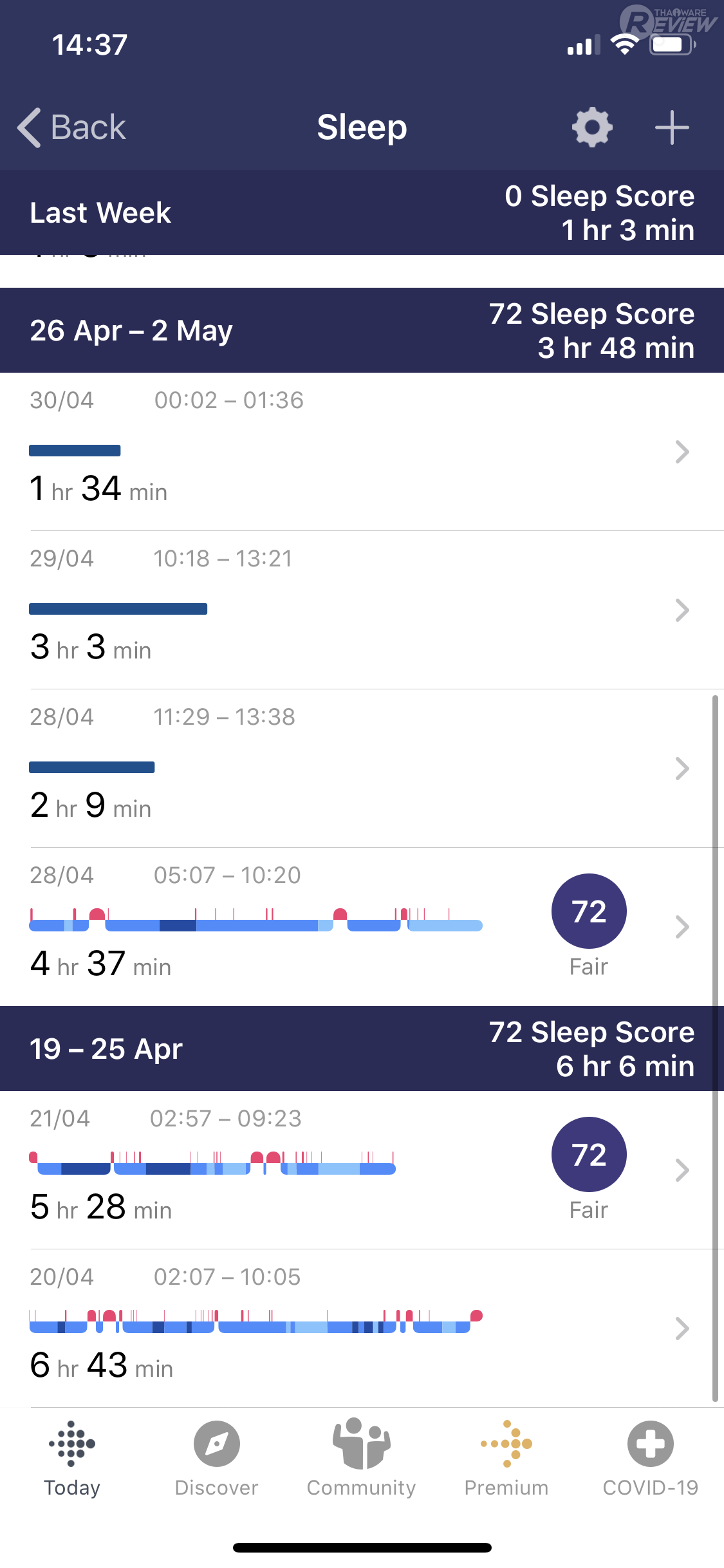Expand the 29/04 sleep entry chevron
The width and height of the screenshot is (724, 1568).
pyautogui.click(x=682, y=610)
